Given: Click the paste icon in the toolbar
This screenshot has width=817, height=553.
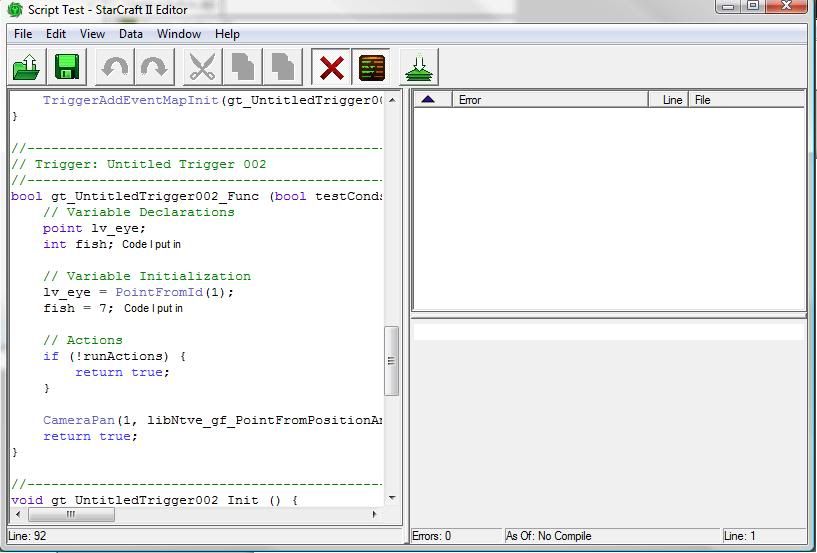Looking at the screenshot, I should [283, 68].
